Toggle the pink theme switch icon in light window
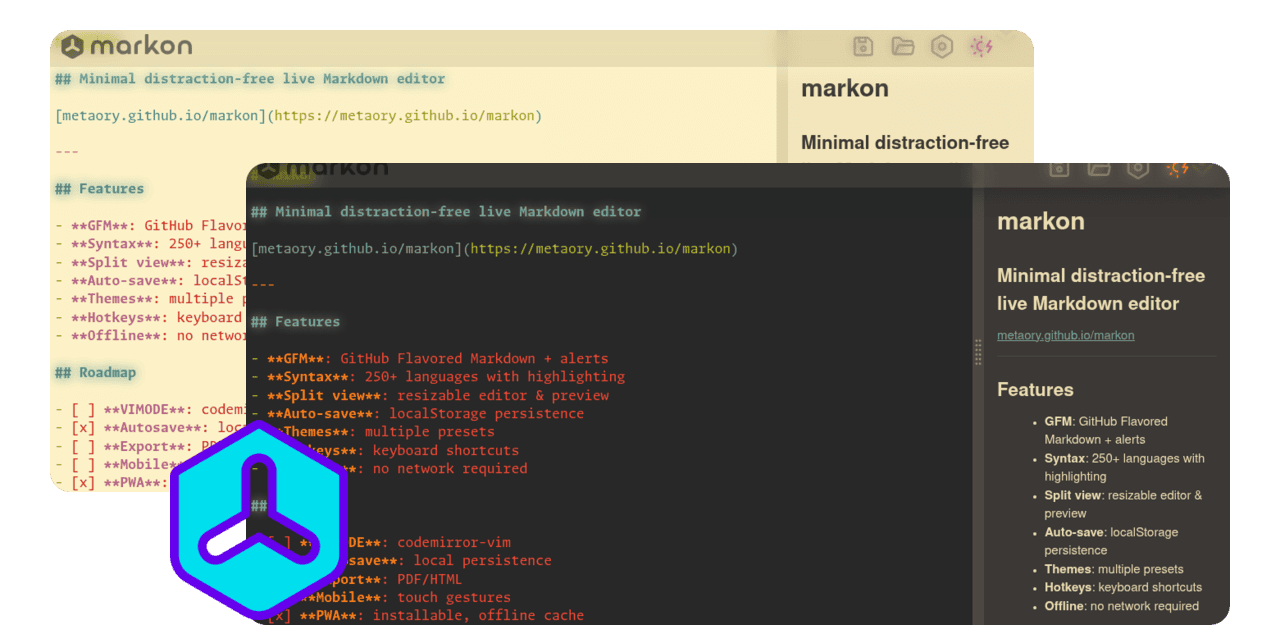 coord(981,46)
